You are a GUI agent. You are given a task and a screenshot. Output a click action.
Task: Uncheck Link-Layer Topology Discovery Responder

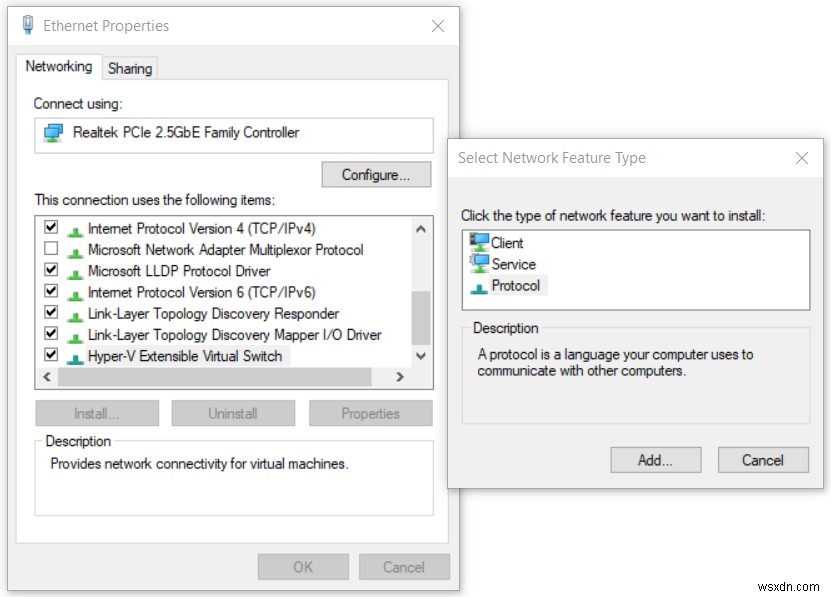pos(51,312)
